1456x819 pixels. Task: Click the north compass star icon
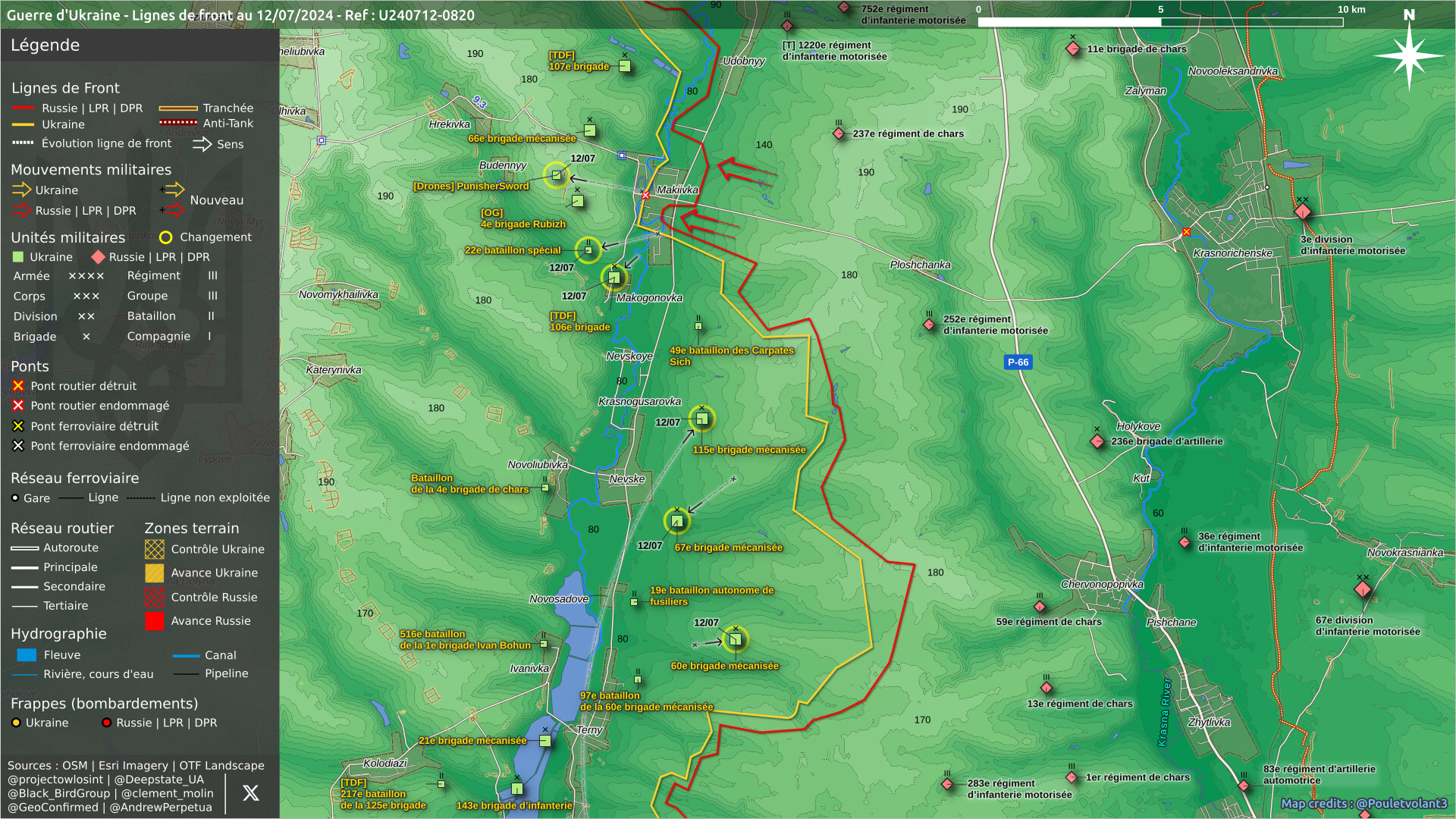coord(1409,55)
